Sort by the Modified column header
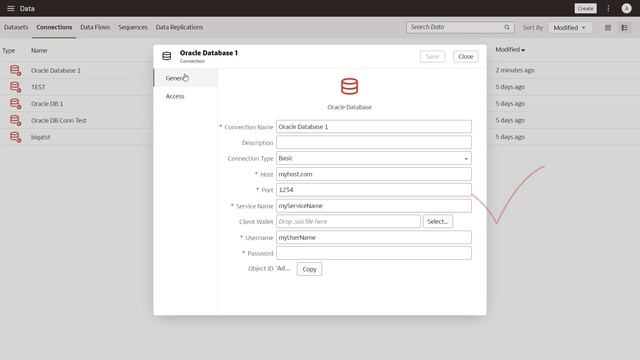Viewport: 640px width, 360px height. point(510,50)
